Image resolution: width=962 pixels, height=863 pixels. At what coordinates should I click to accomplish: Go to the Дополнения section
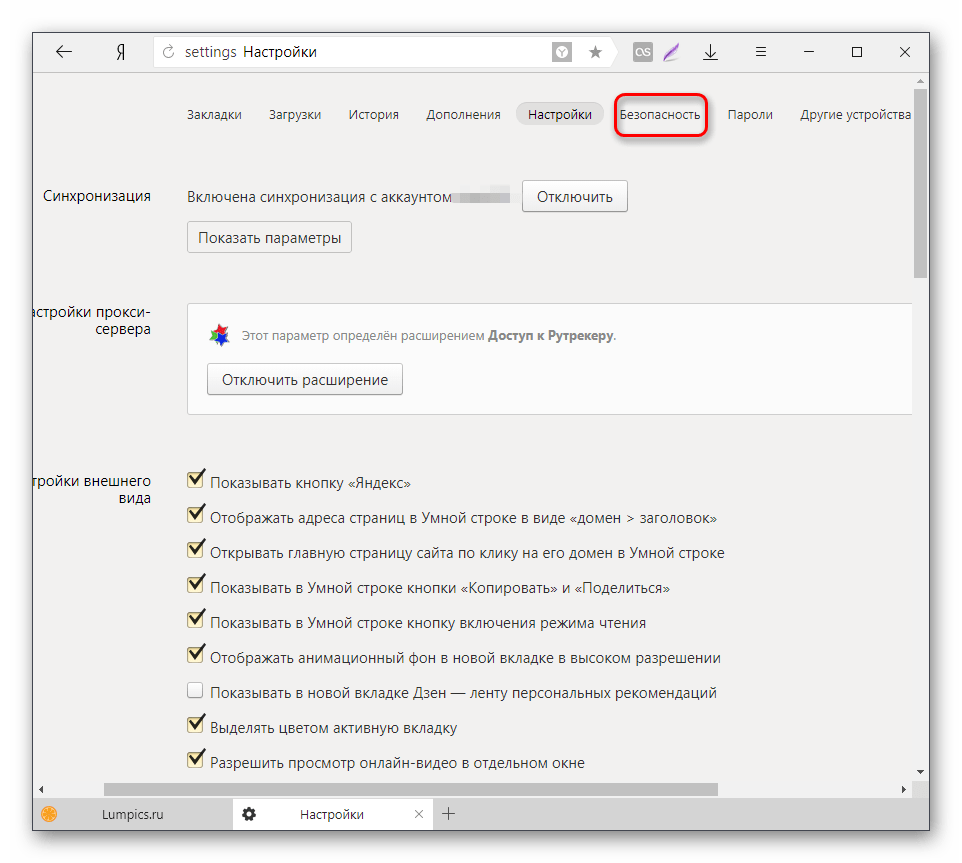(x=463, y=115)
